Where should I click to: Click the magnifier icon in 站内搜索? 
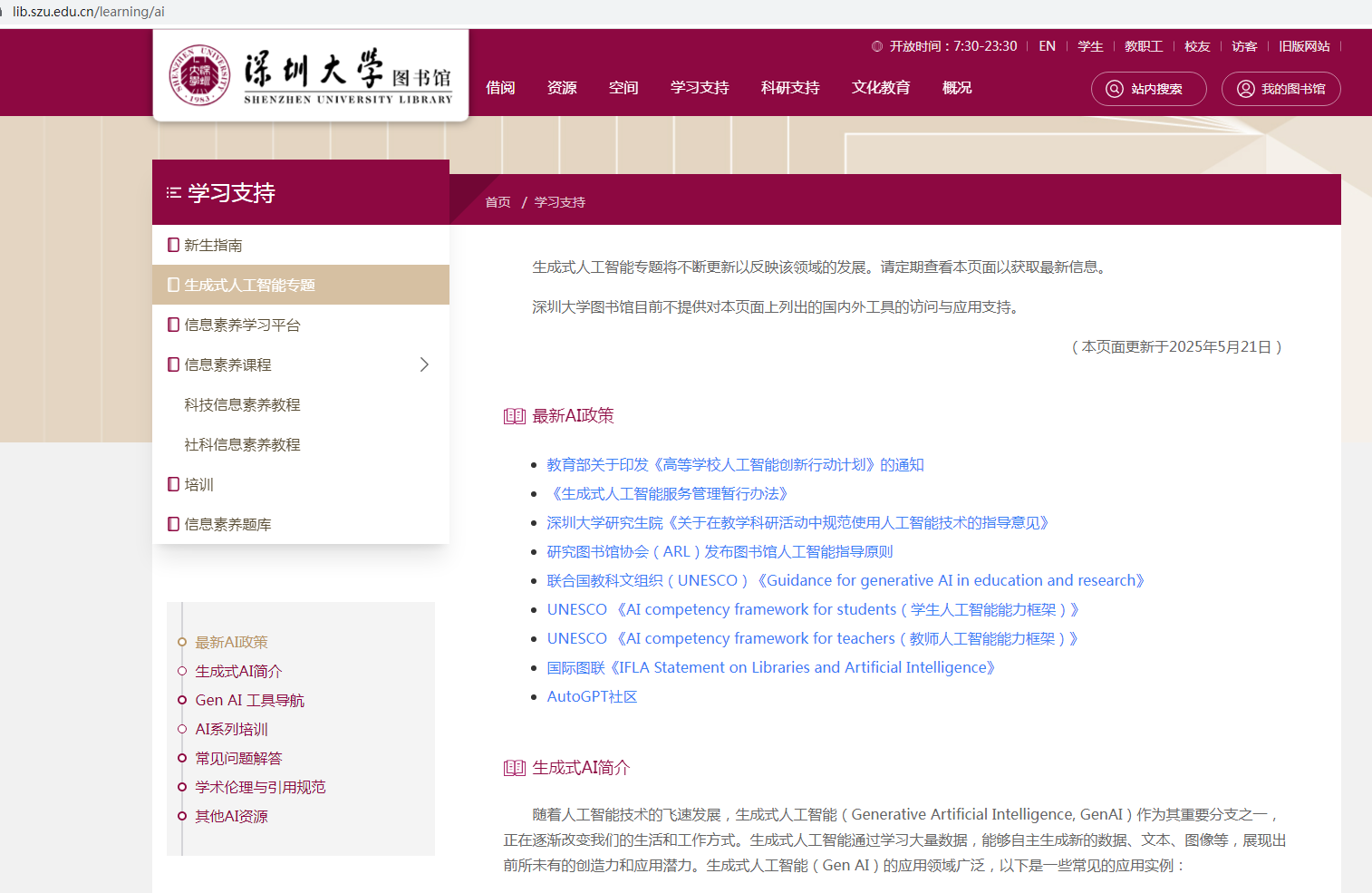coord(1115,89)
